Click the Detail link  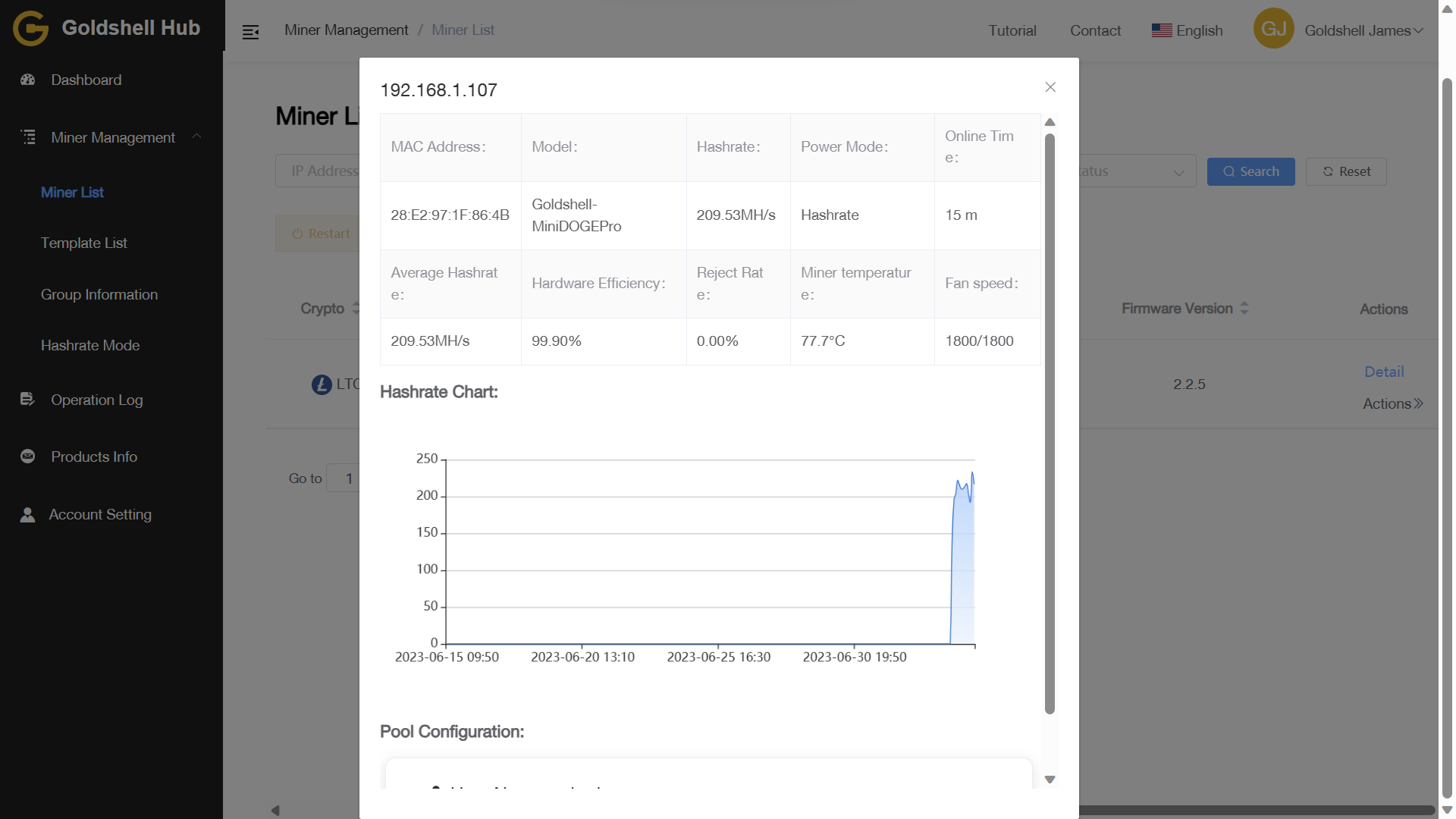1384,372
